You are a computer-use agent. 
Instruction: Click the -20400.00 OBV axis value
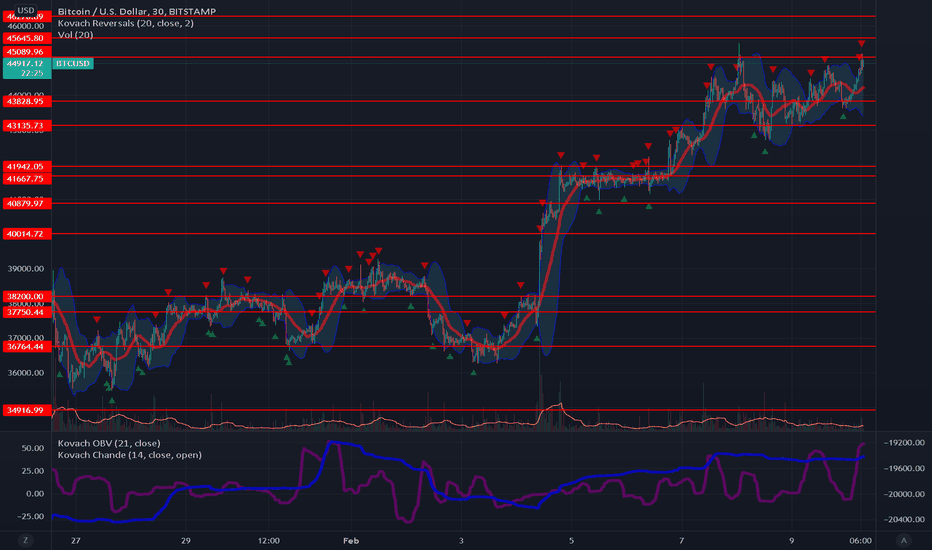tap(904, 519)
